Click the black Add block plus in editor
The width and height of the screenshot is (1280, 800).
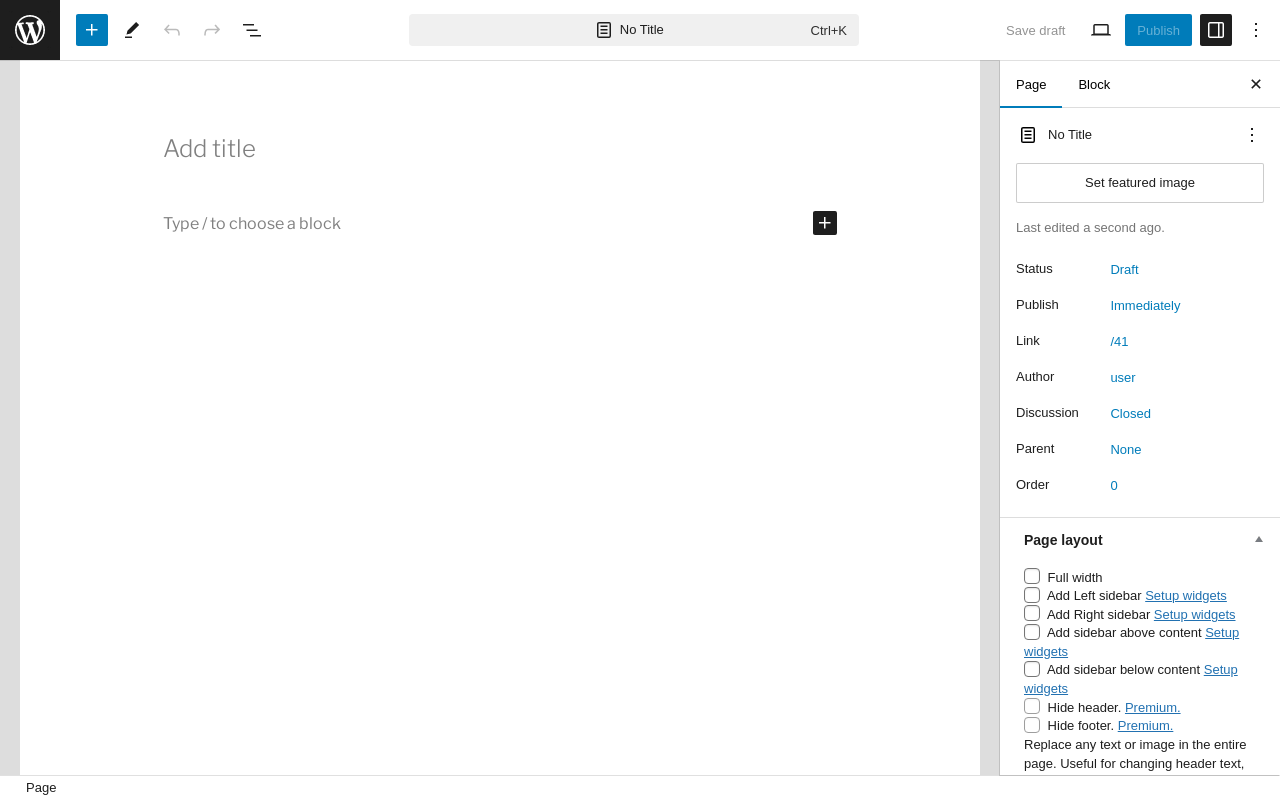tap(825, 223)
